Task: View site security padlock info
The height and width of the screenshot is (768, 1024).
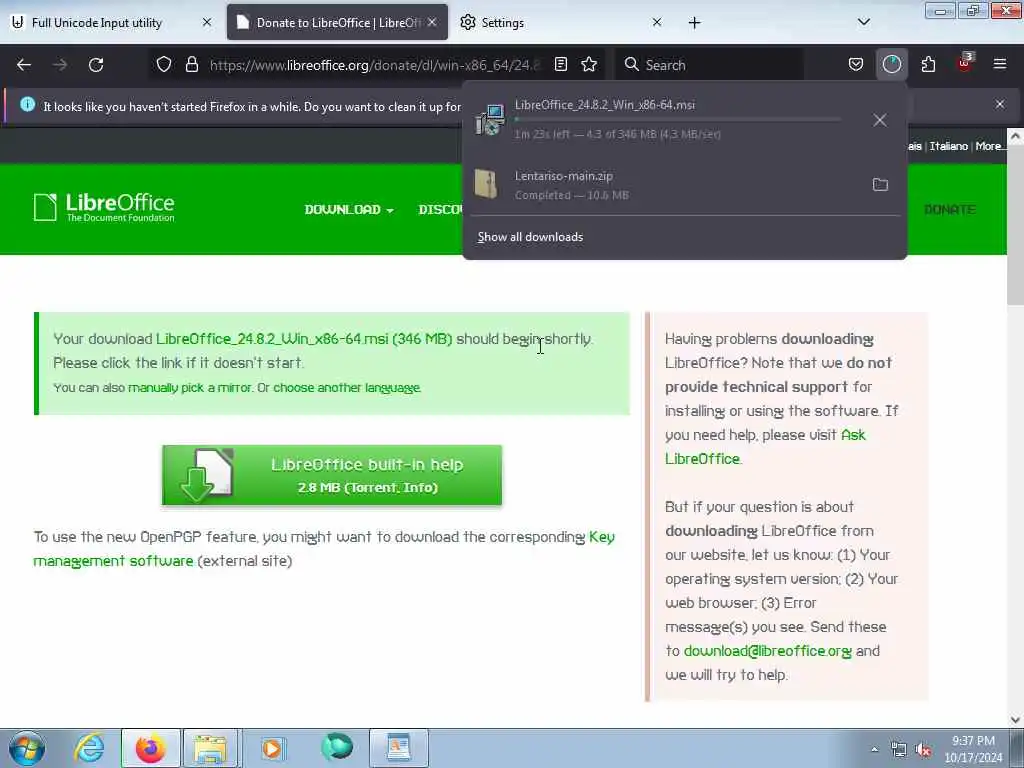Action: click(x=191, y=65)
